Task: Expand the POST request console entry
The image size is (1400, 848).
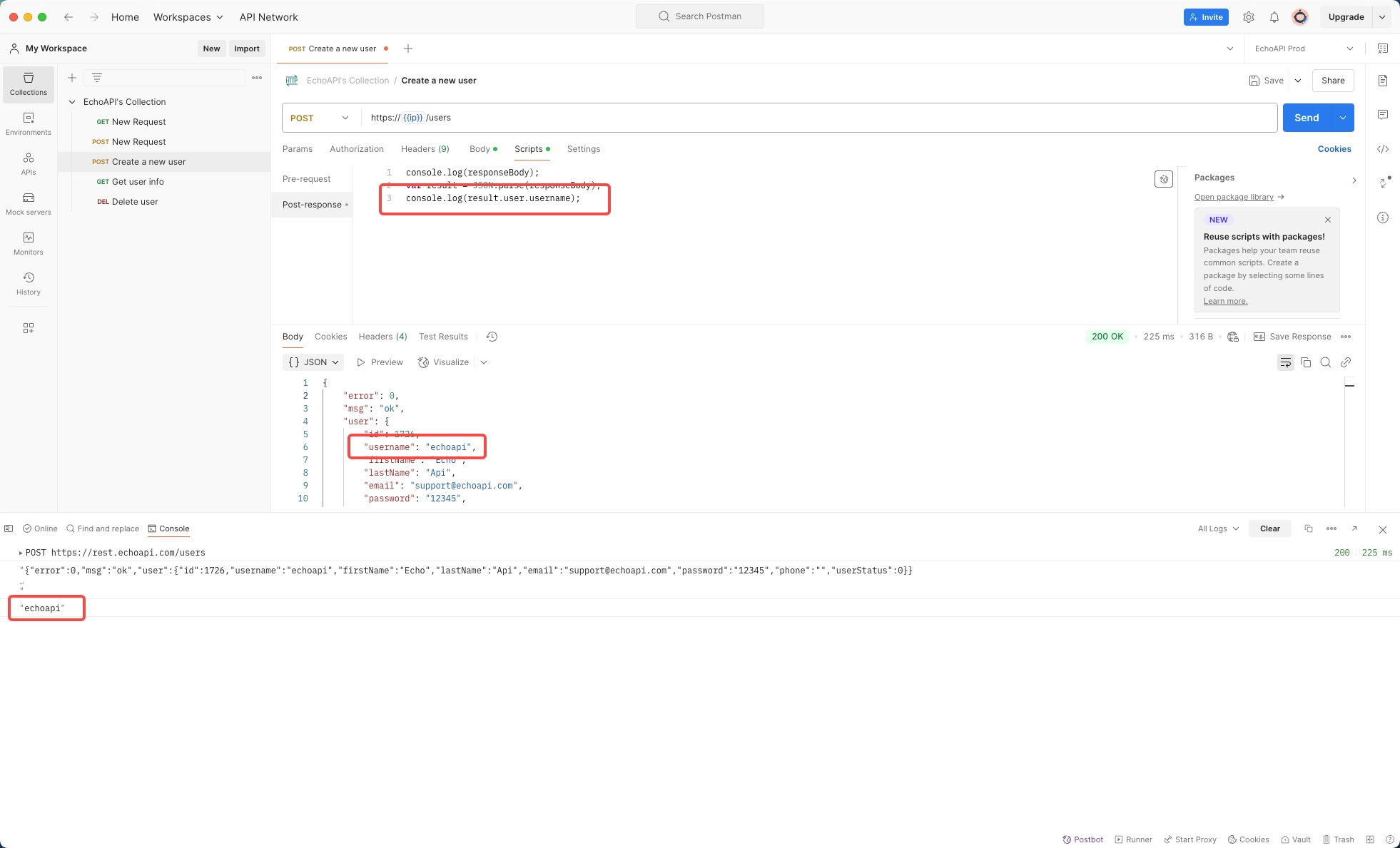Action: click(x=21, y=553)
